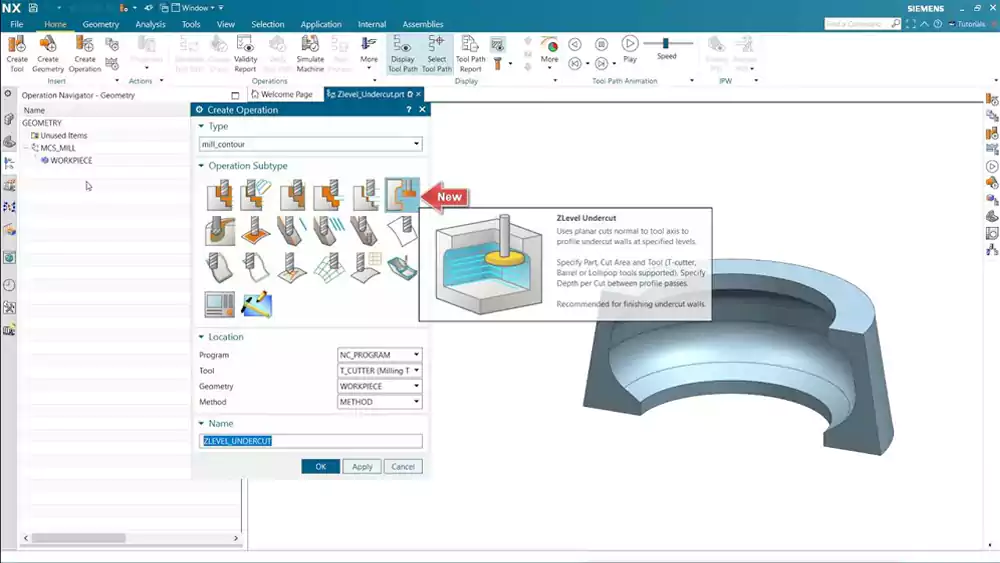Open the History clock tab in resource bar
The width and height of the screenshot is (1000, 563).
click(9, 285)
